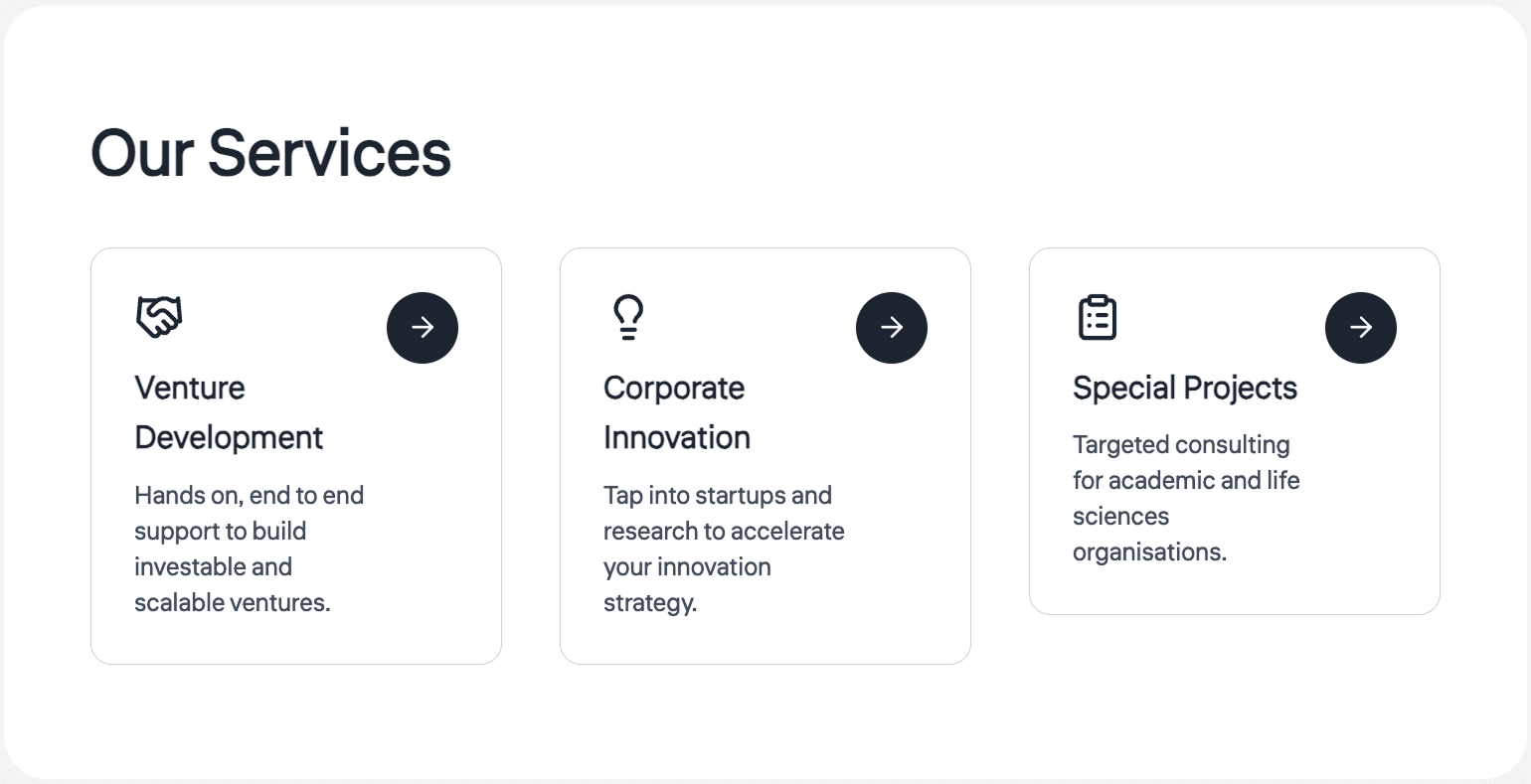The height and width of the screenshot is (784, 1531).
Task: Open Venture Development via its arrow button
Action: tap(423, 328)
